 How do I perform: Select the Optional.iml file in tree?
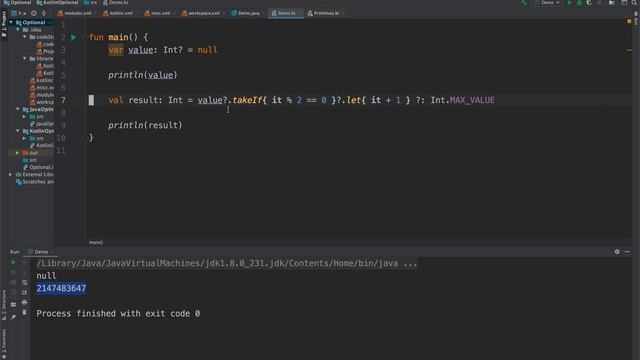click(38, 167)
